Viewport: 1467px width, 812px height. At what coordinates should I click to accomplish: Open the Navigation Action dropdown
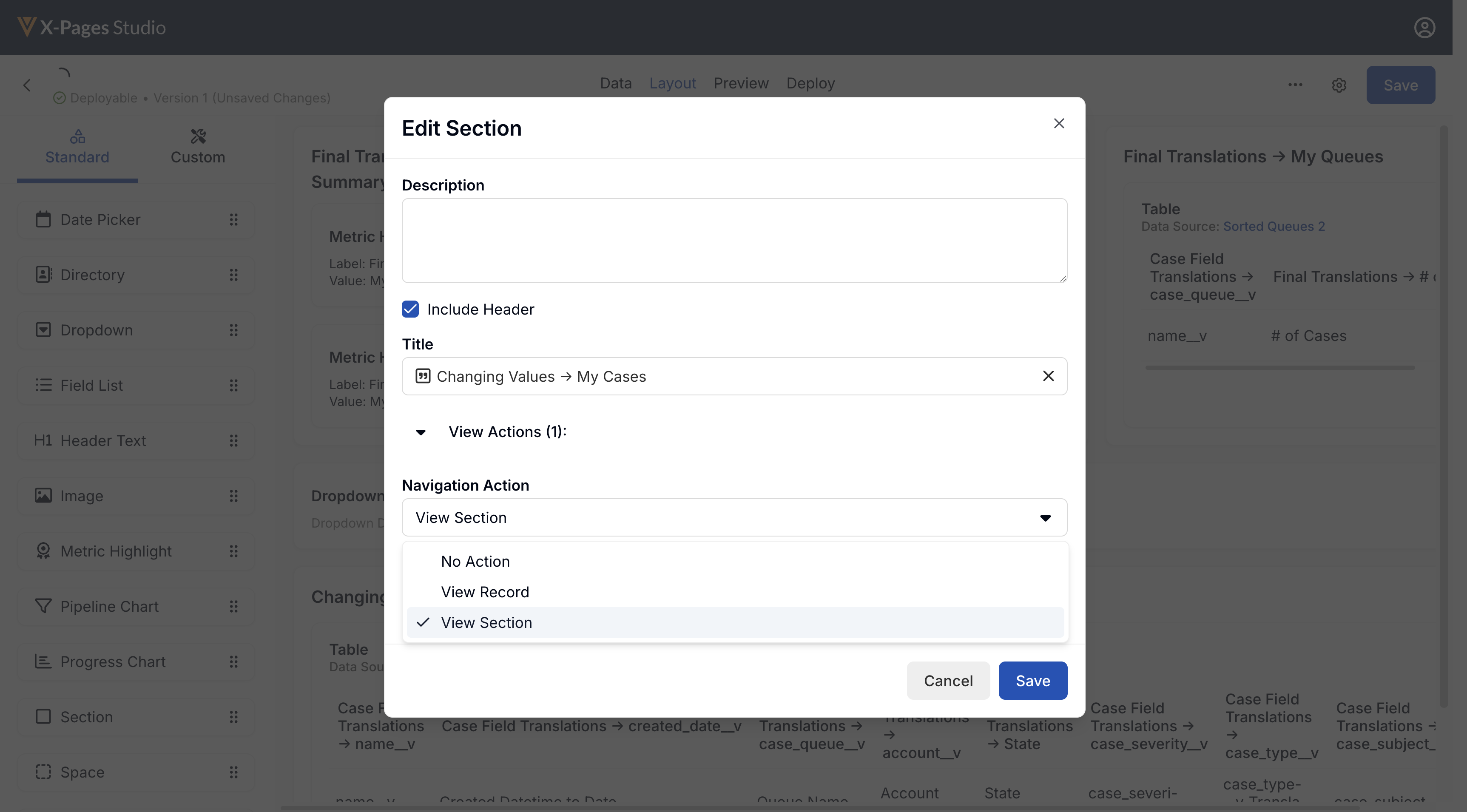pos(734,518)
